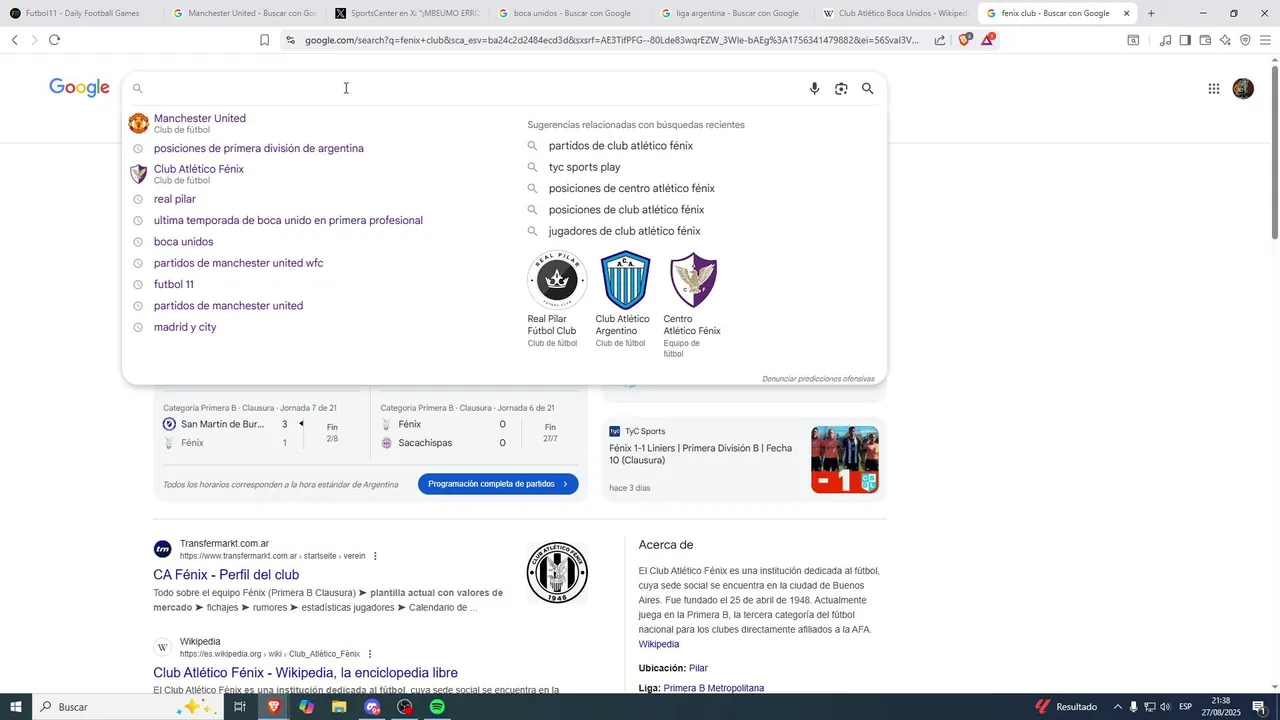Open the Brave Wallet icon
The image size is (1280, 720).
tap(1205, 40)
